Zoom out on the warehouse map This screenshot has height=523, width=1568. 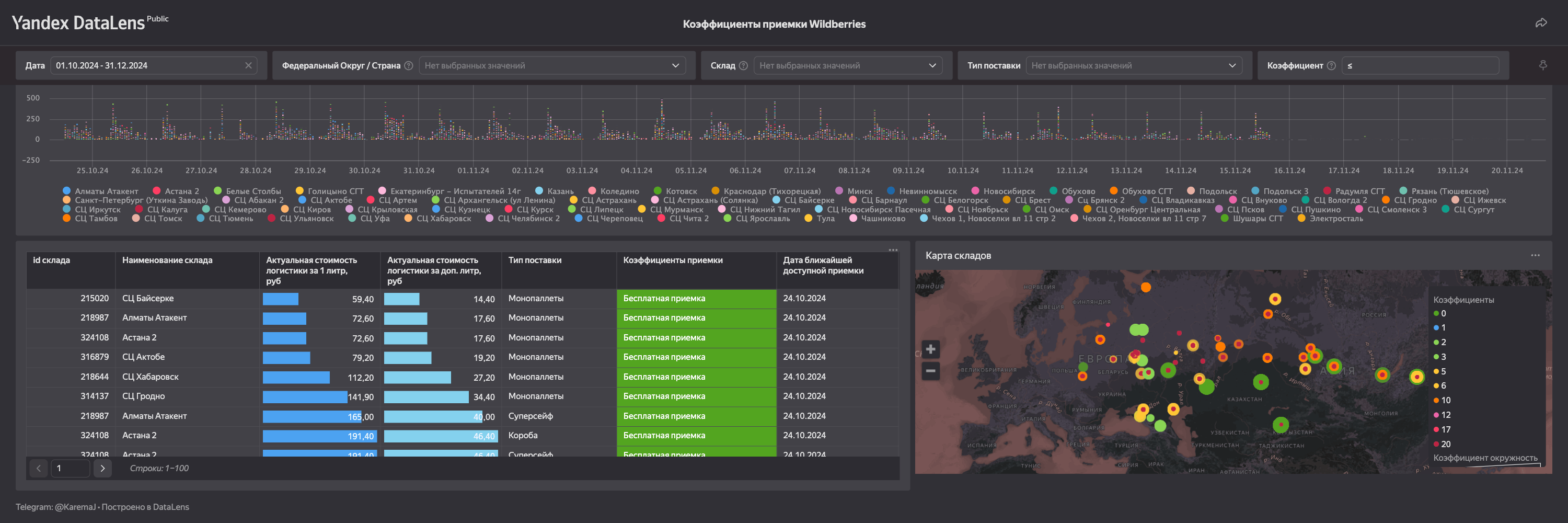tap(930, 370)
